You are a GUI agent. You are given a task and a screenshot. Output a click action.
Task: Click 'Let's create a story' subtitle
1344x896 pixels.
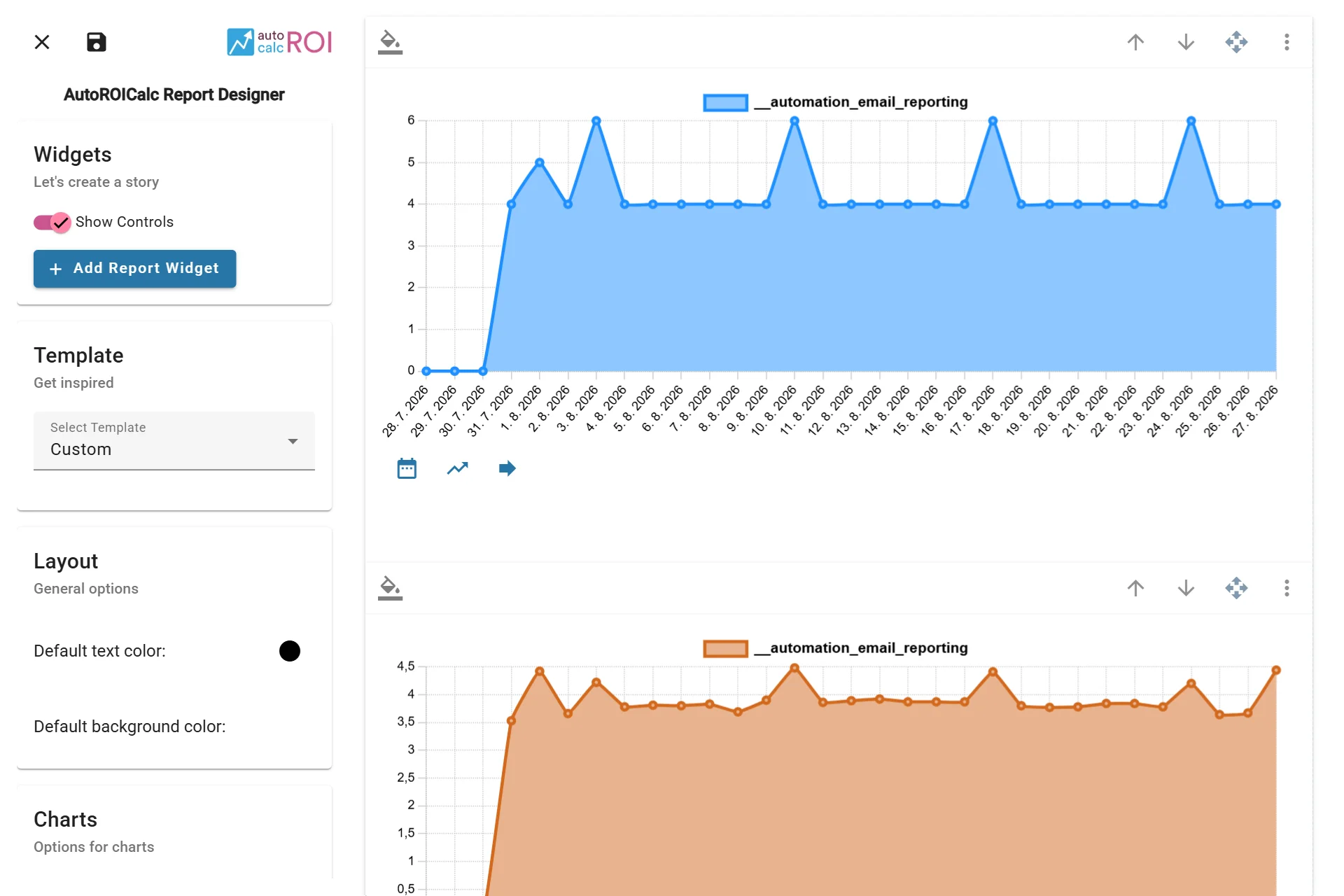point(97,182)
